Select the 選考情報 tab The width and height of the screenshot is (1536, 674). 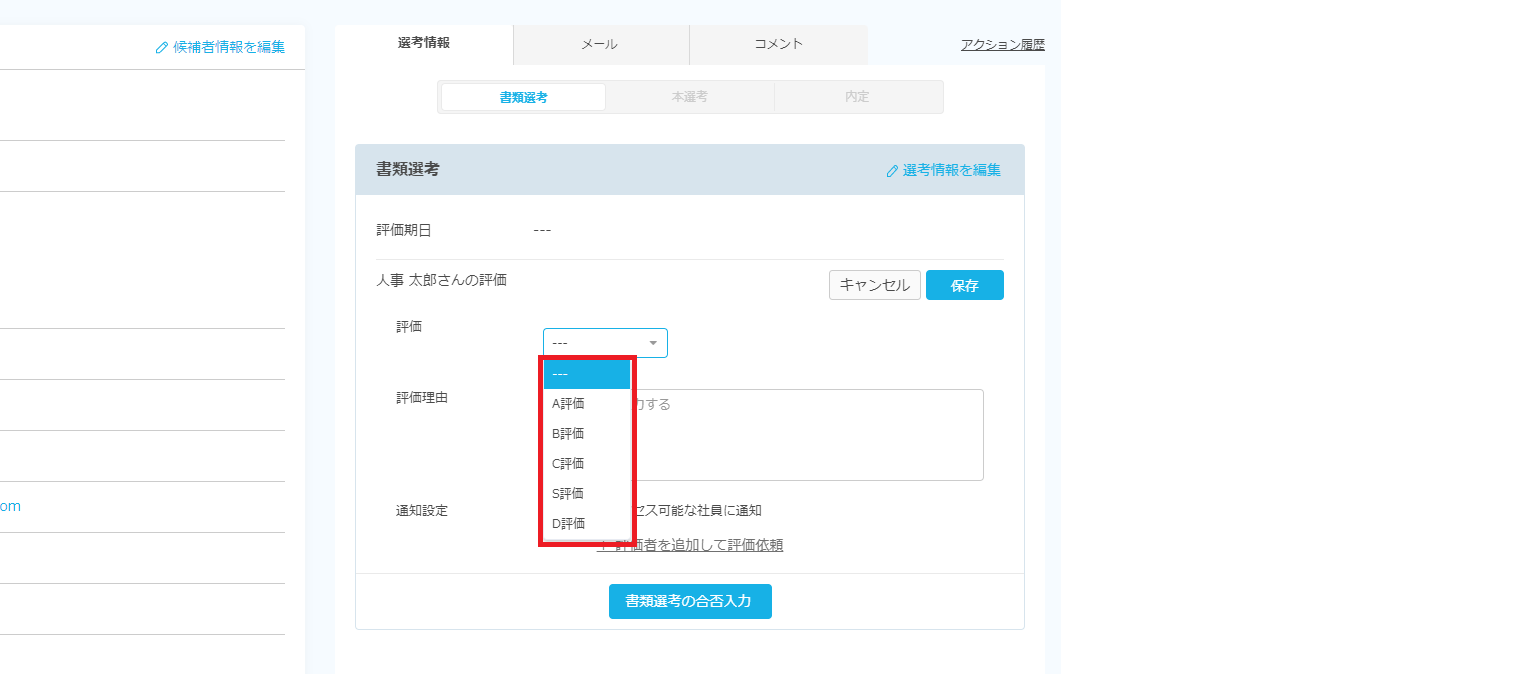click(x=424, y=43)
